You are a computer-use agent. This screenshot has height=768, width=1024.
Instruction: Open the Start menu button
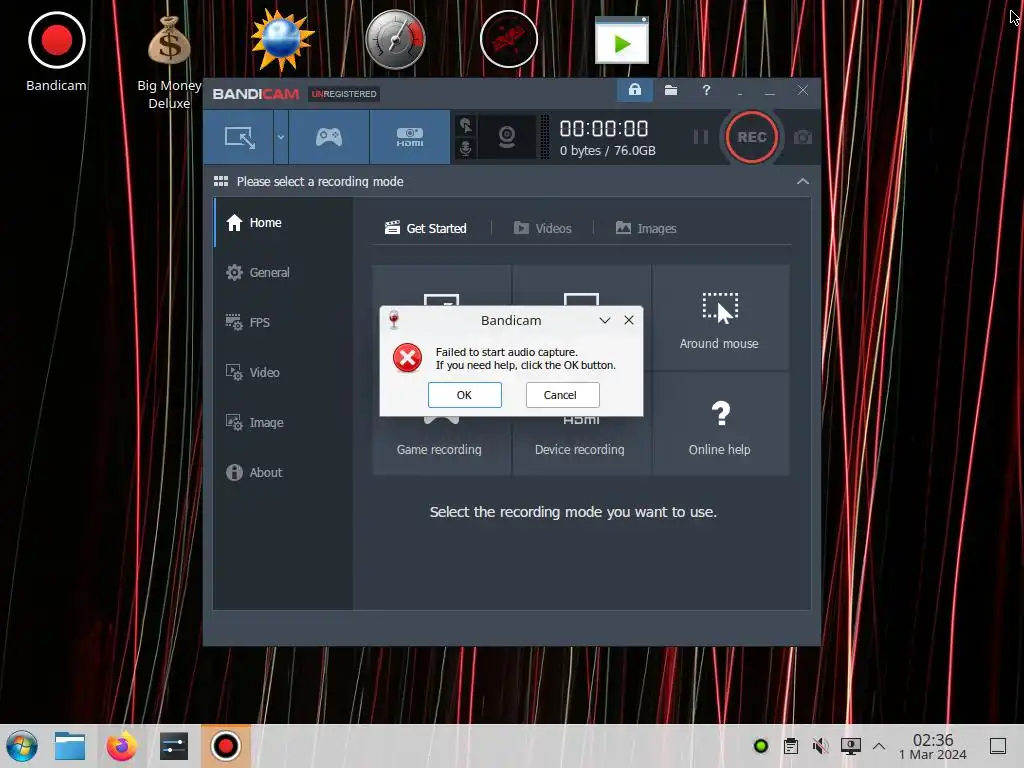22,746
